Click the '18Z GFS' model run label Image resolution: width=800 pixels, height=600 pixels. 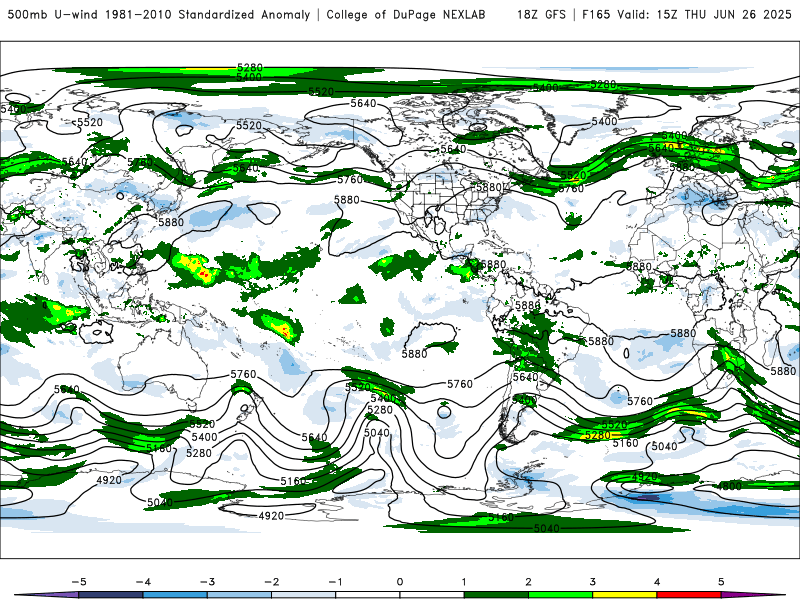click(541, 14)
